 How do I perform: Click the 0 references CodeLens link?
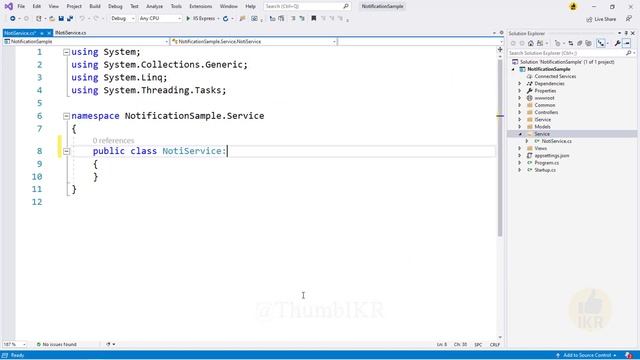point(113,140)
